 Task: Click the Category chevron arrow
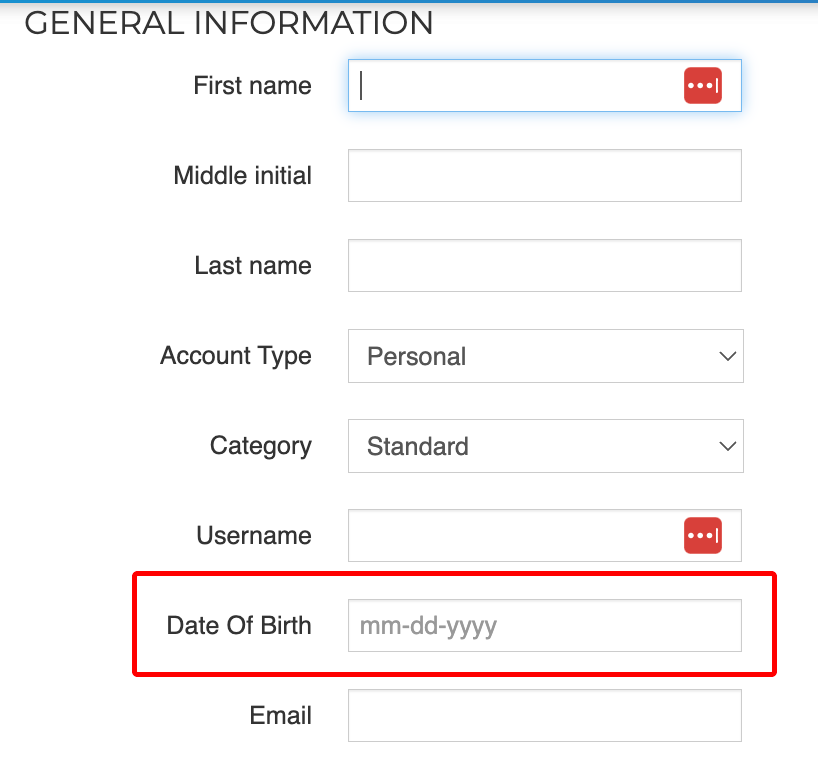click(727, 446)
